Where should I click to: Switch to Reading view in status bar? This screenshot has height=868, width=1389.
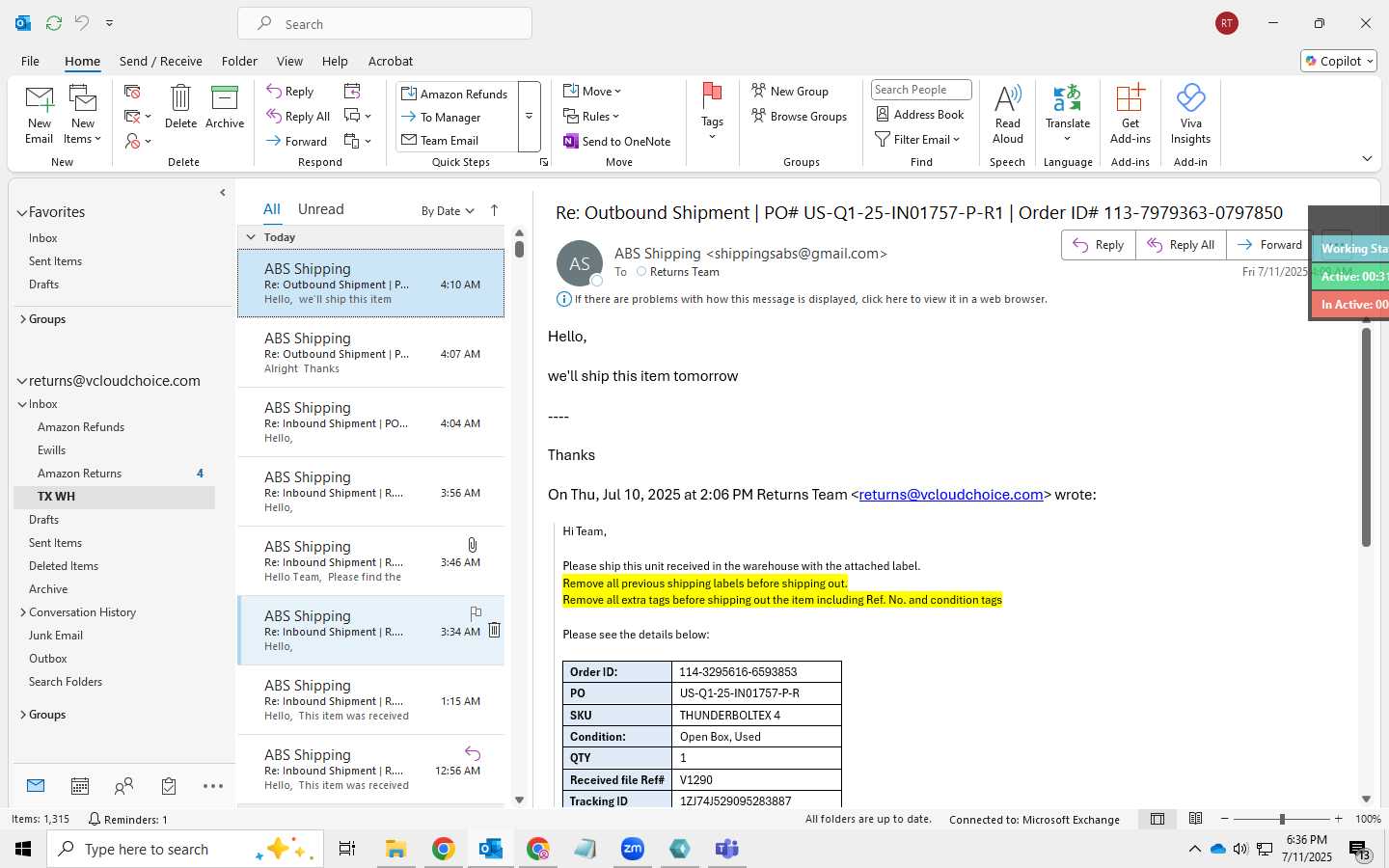point(1196,819)
